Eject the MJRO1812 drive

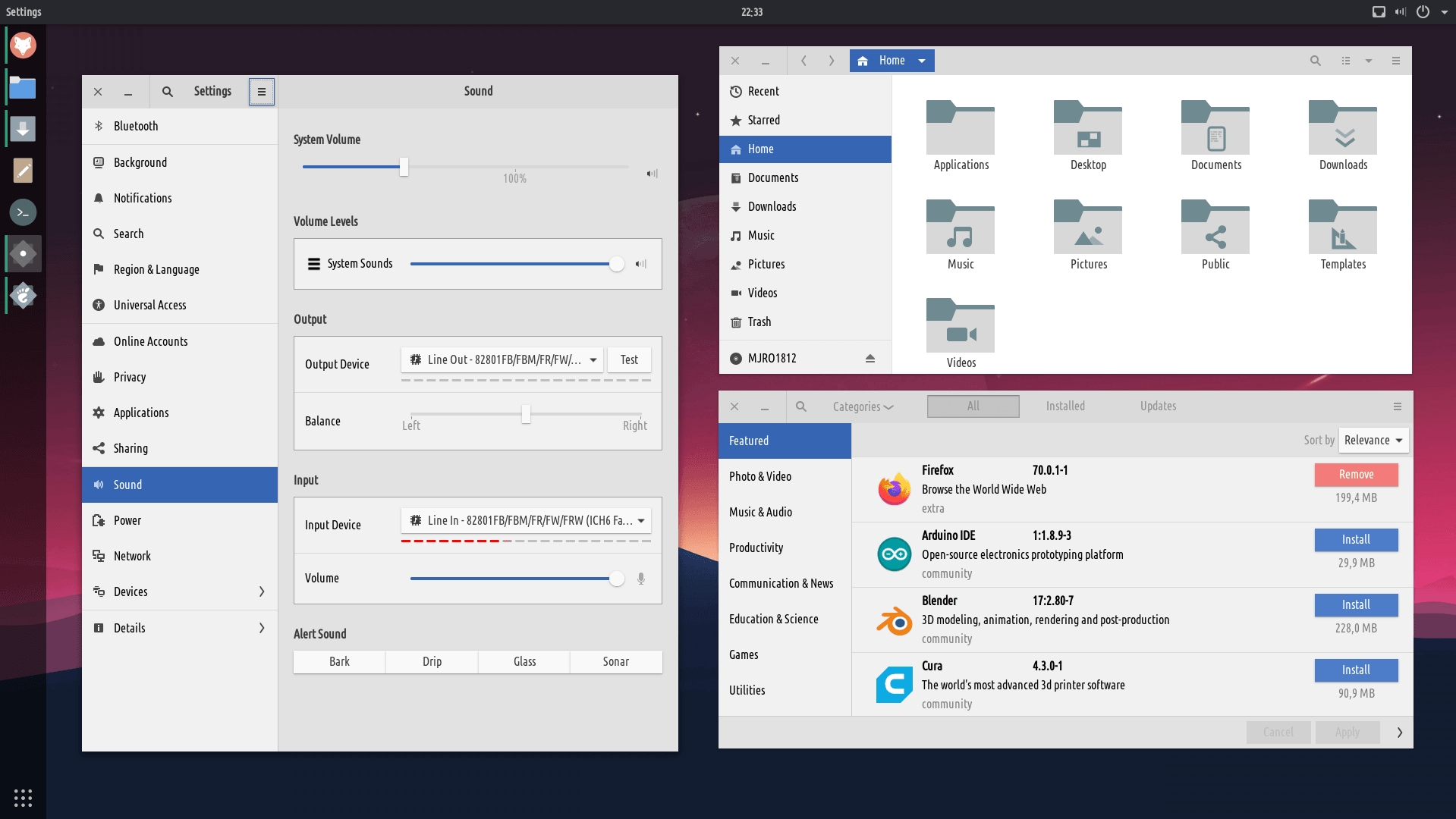870,359
